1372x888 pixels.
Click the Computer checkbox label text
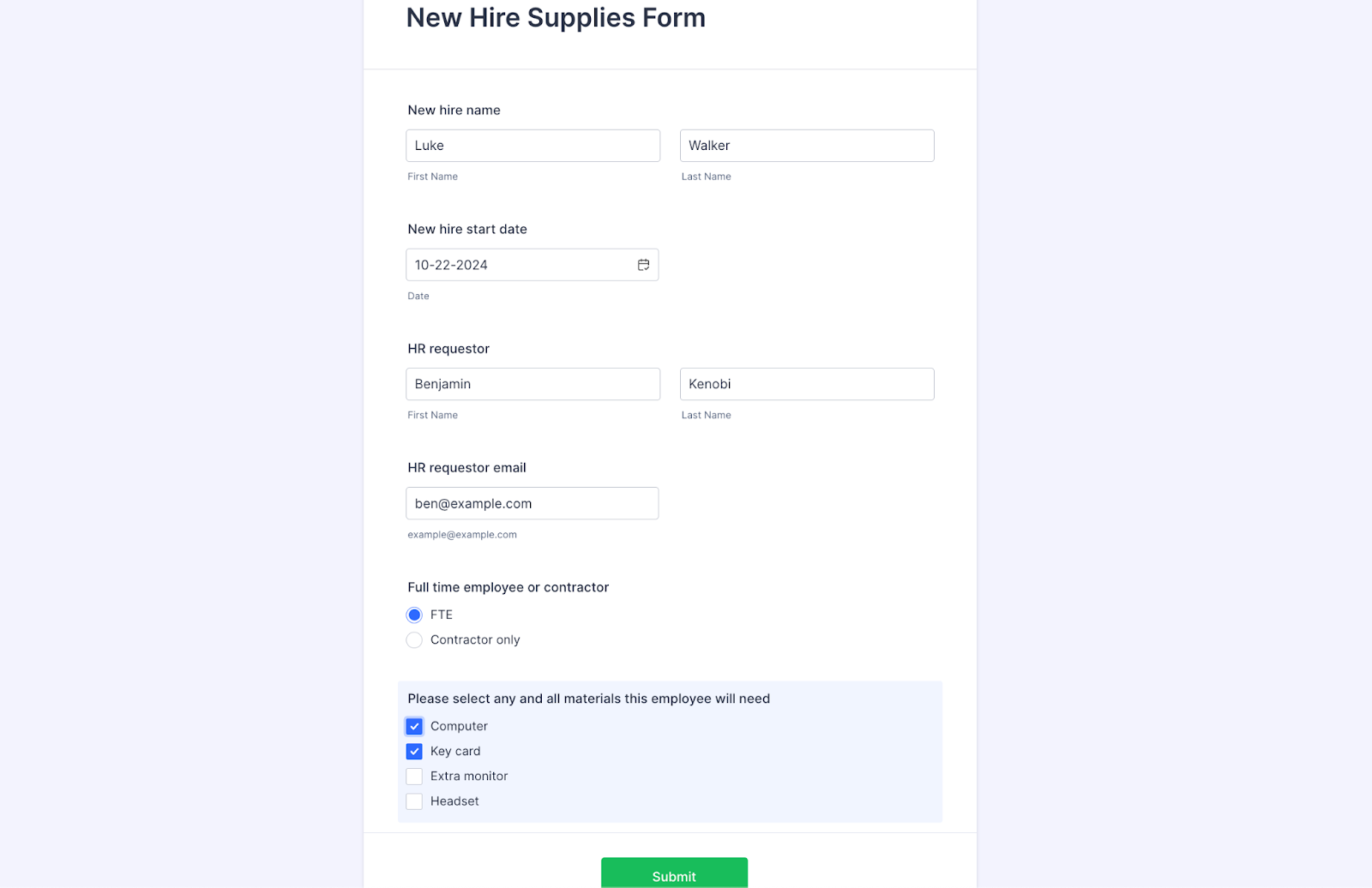coord(459,726)
